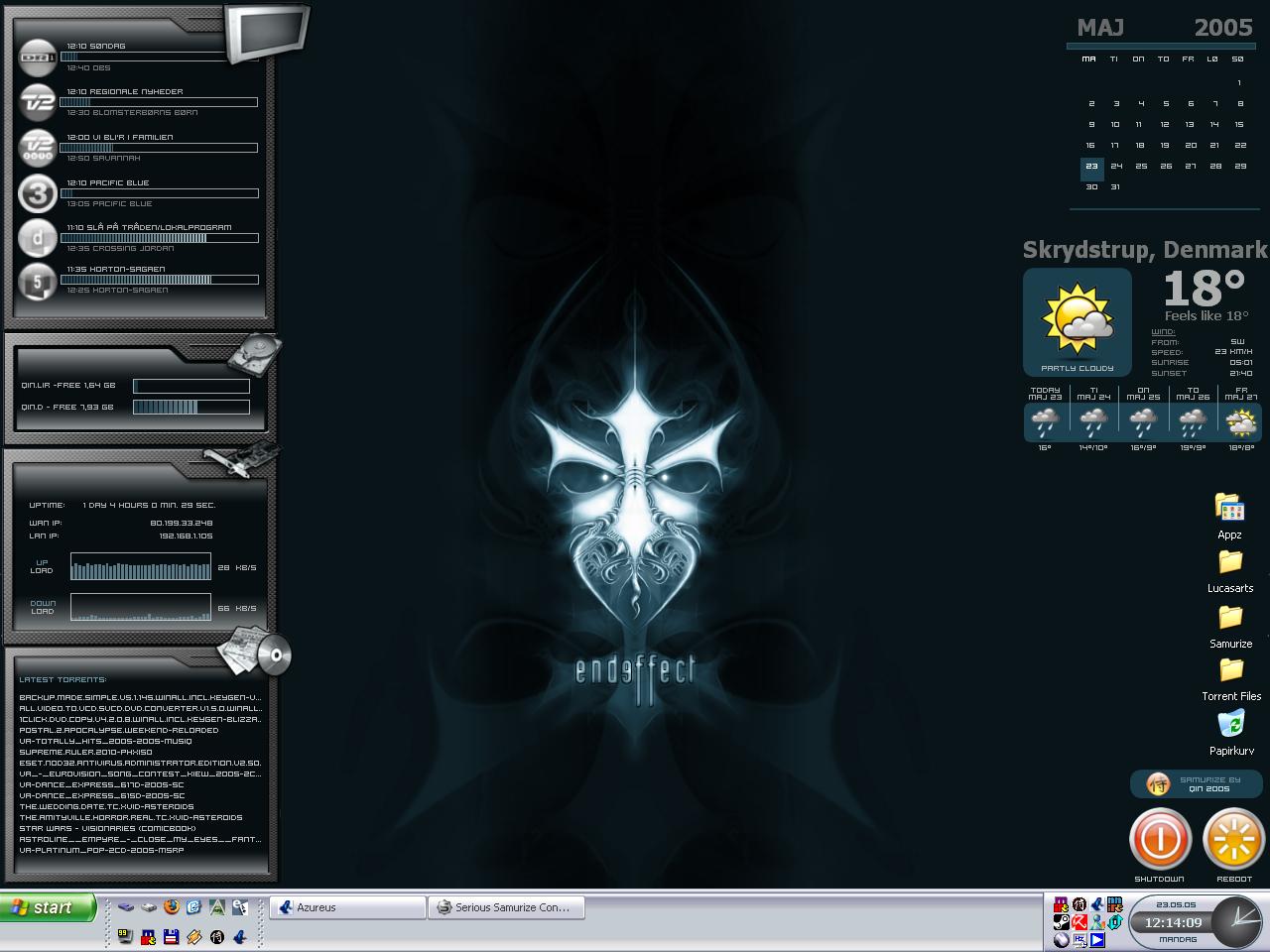The image size is (1270, 952).
Task: Click the channel 5 logo
Action: (x=38, y=282)
